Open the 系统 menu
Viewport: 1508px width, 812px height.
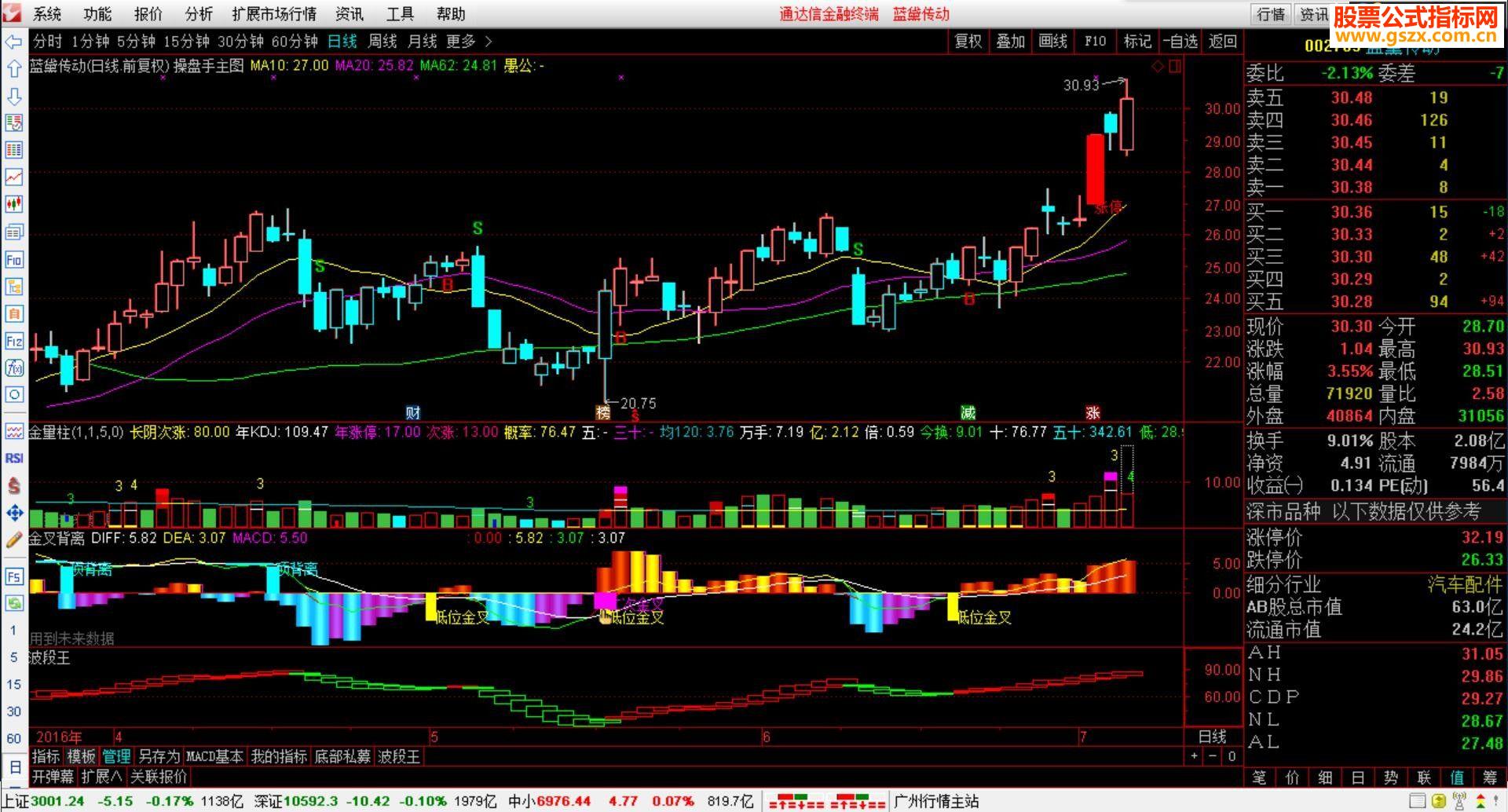[x=47, y=14]
